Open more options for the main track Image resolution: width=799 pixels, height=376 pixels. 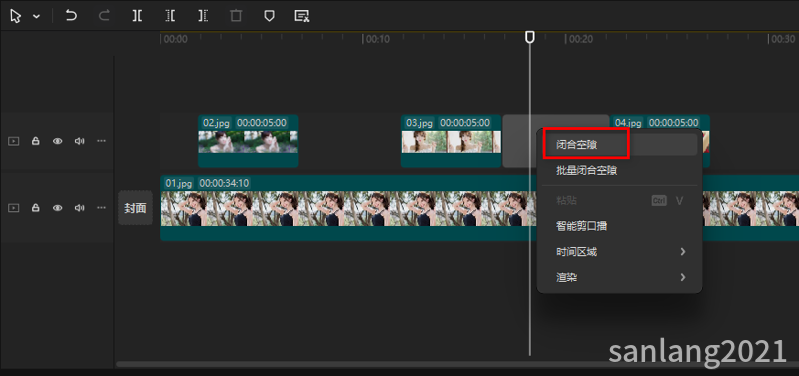click(x=101, y=207)
